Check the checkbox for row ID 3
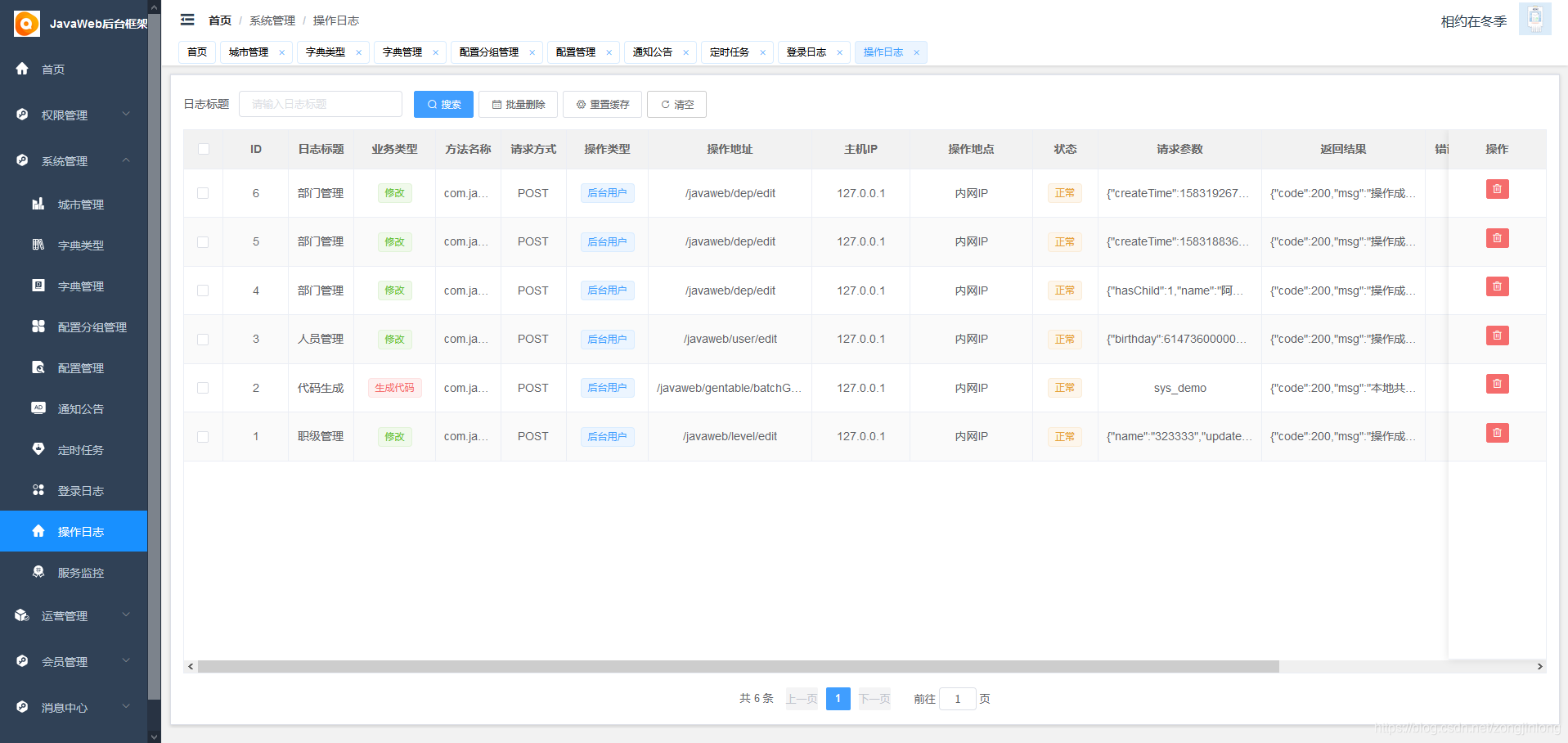1568x743 pixels. [x=203, y=340]
